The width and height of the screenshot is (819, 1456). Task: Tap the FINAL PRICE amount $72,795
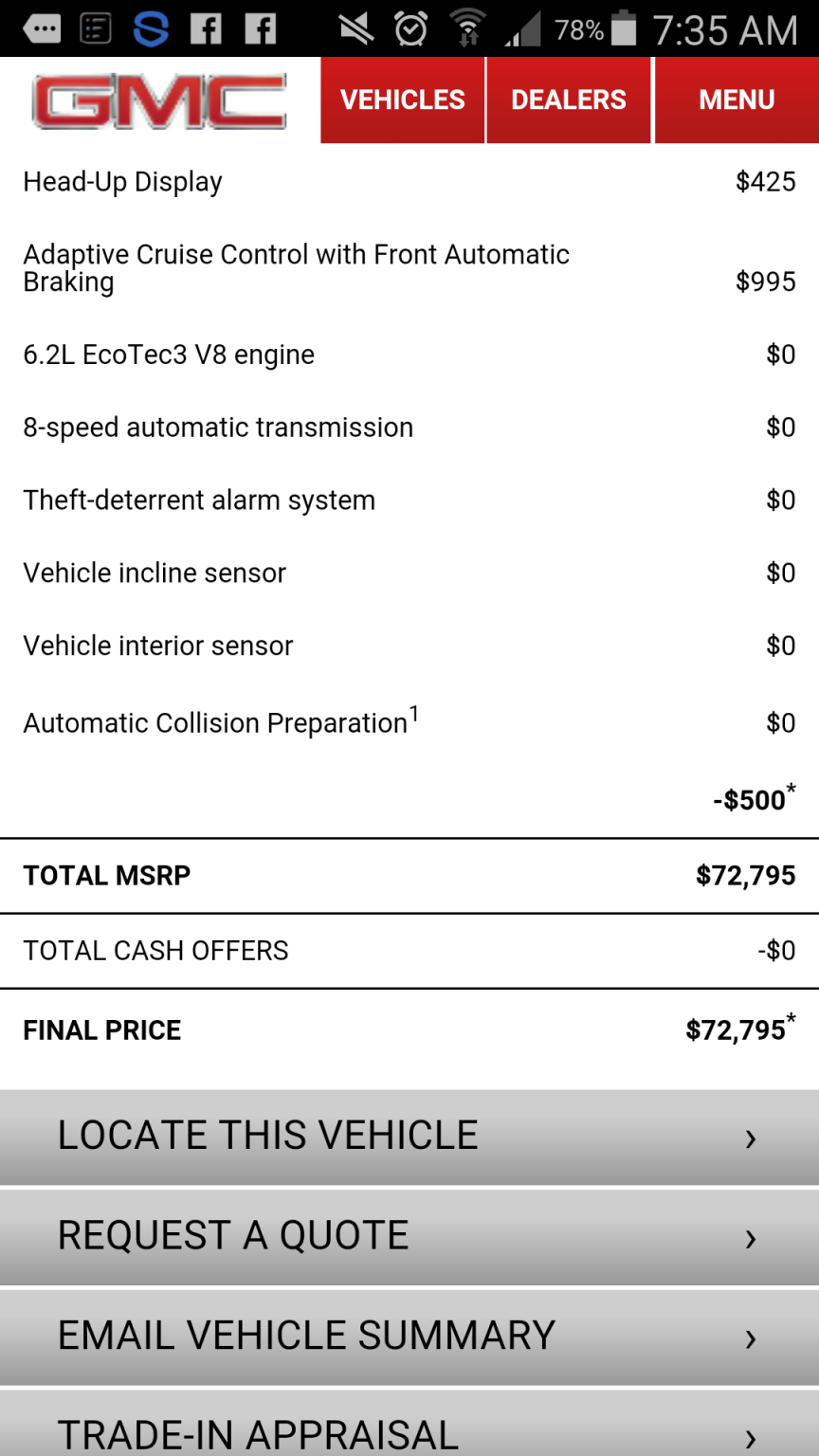click(x=736, y=1030)
